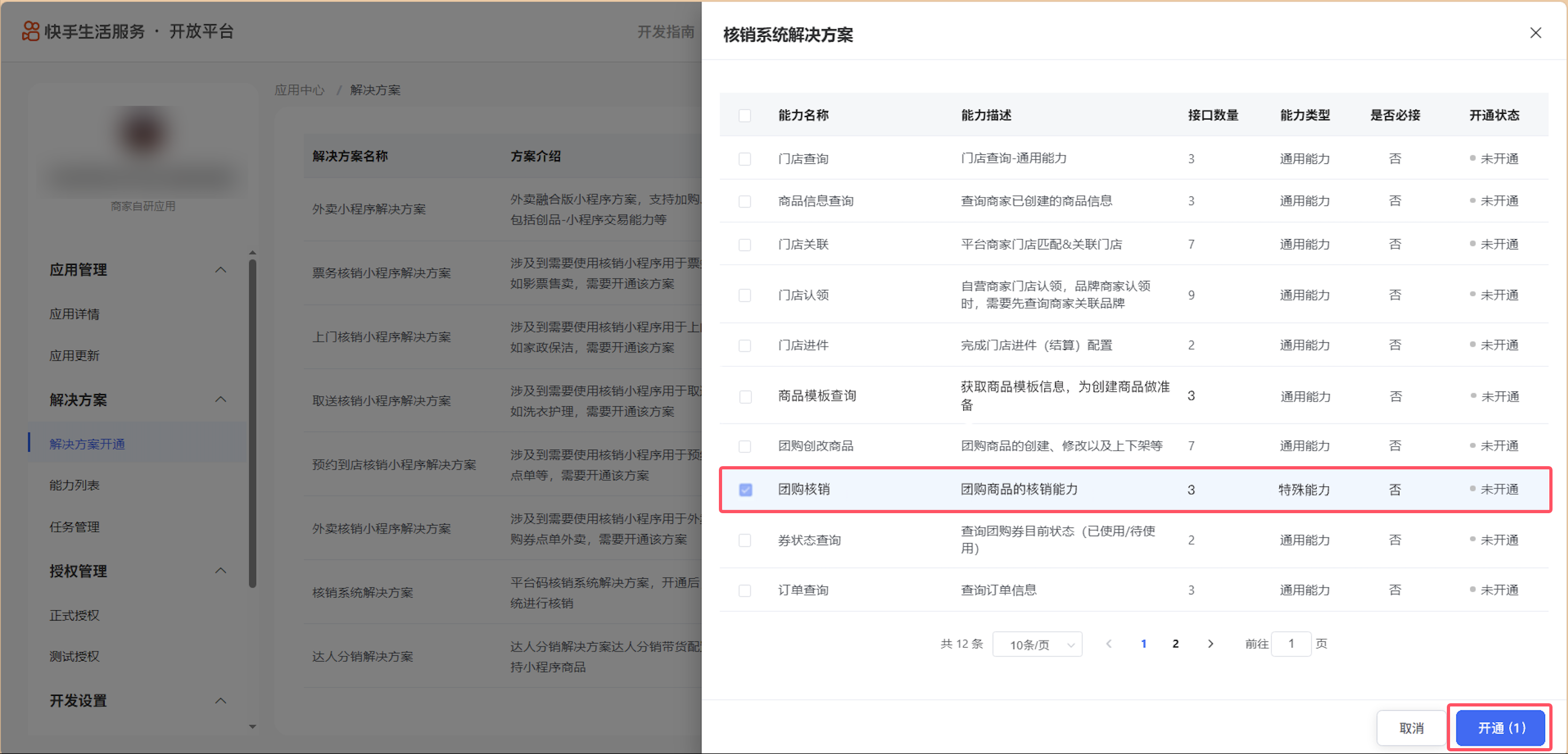Click the previous page arrow in pagination
Screen dimensions: 1568x754
[1109, 643]
